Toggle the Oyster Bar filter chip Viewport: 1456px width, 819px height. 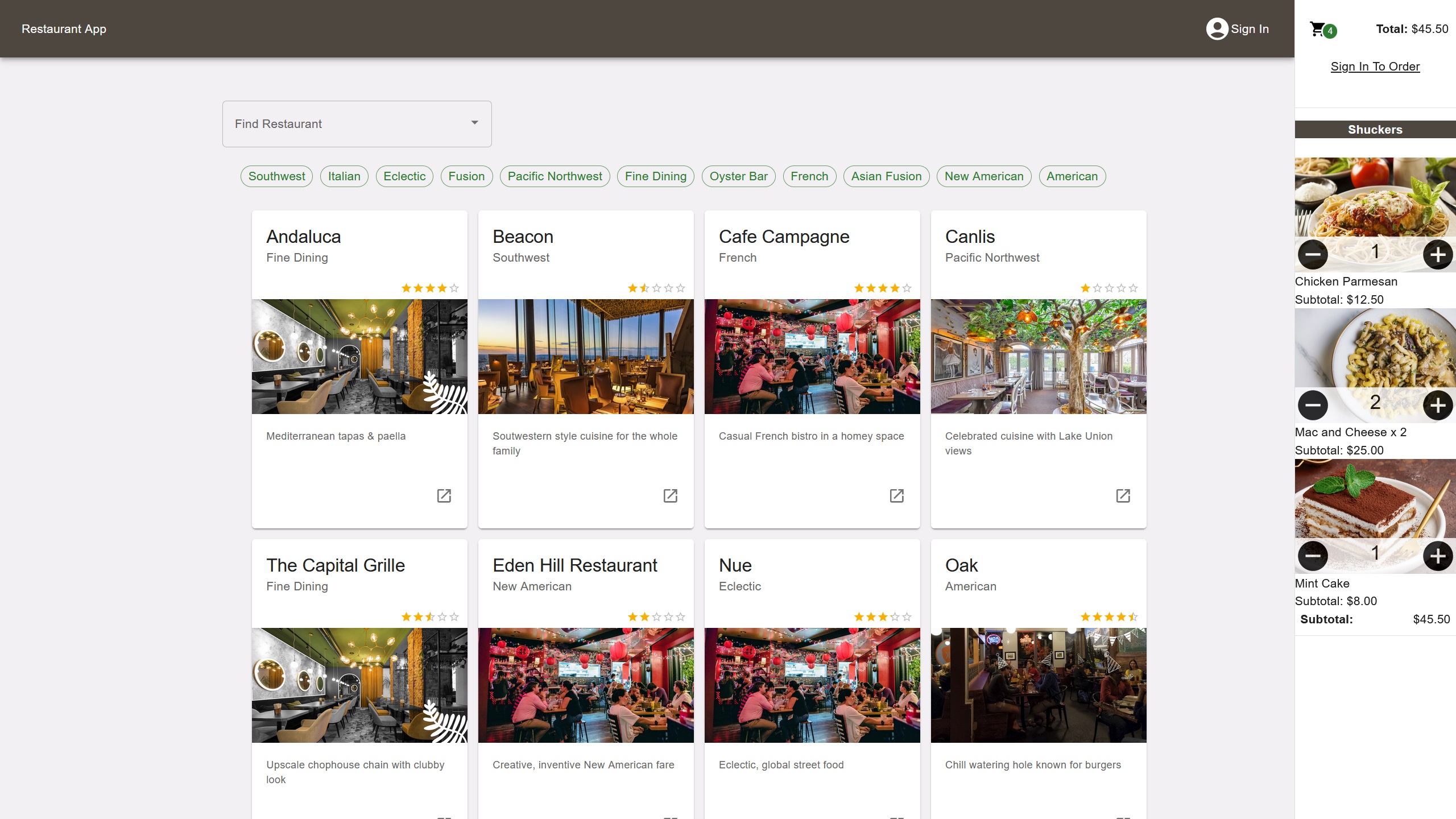click(738, 176)
